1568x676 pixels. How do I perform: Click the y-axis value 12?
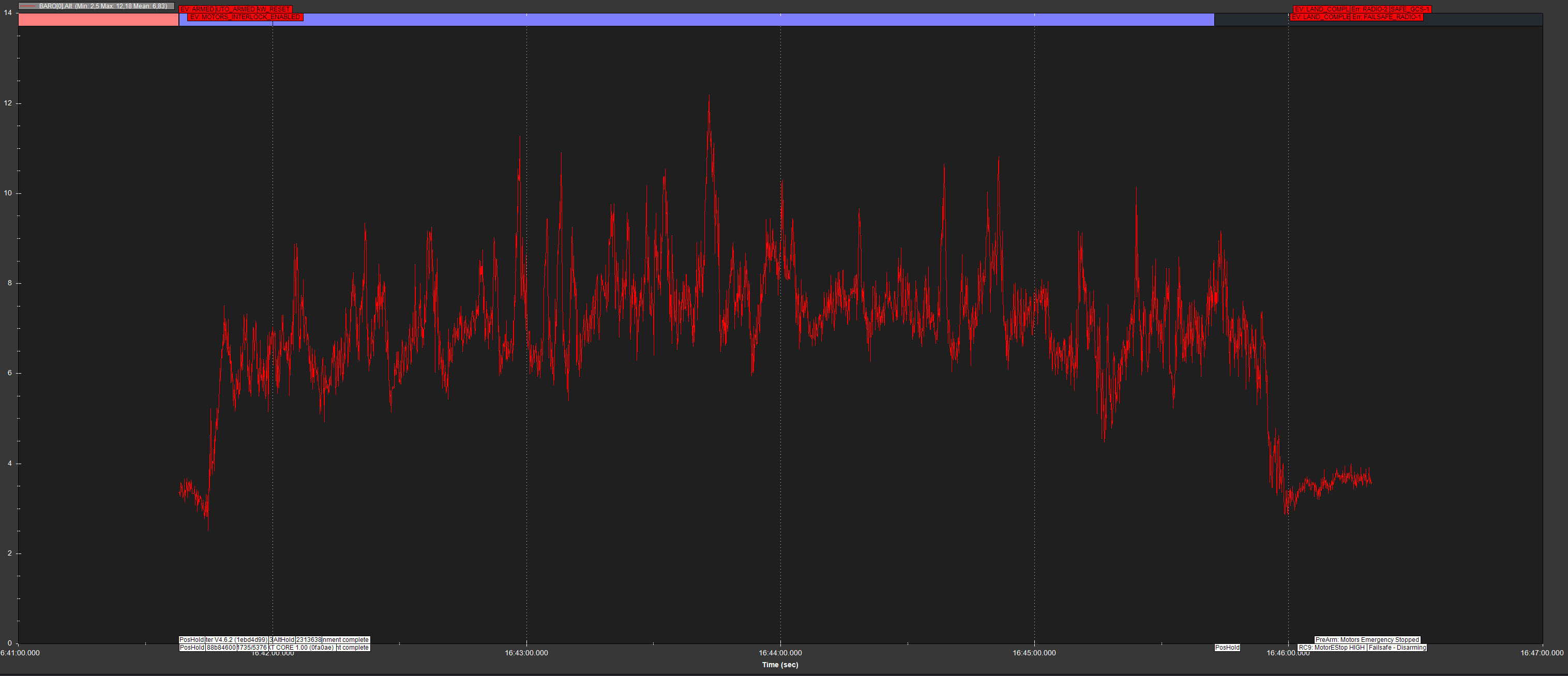(x=8, y=103)
